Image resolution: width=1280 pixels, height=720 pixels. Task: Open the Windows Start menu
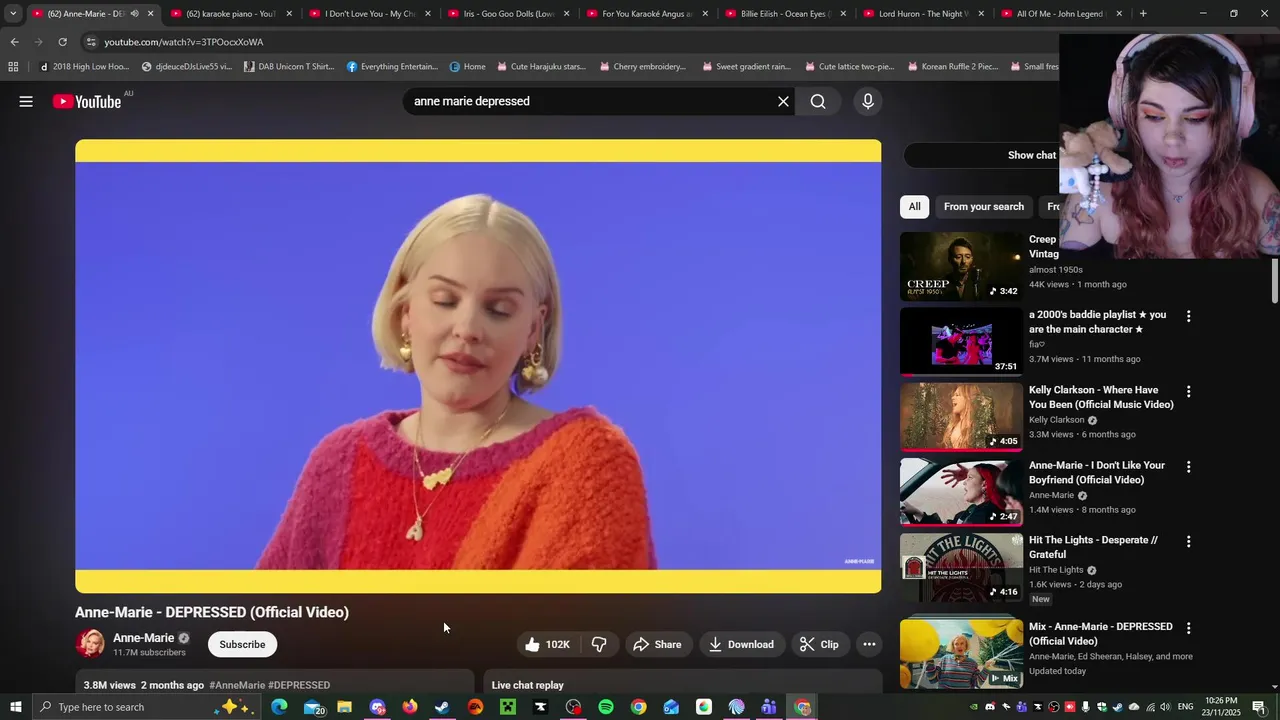(15, 707)
